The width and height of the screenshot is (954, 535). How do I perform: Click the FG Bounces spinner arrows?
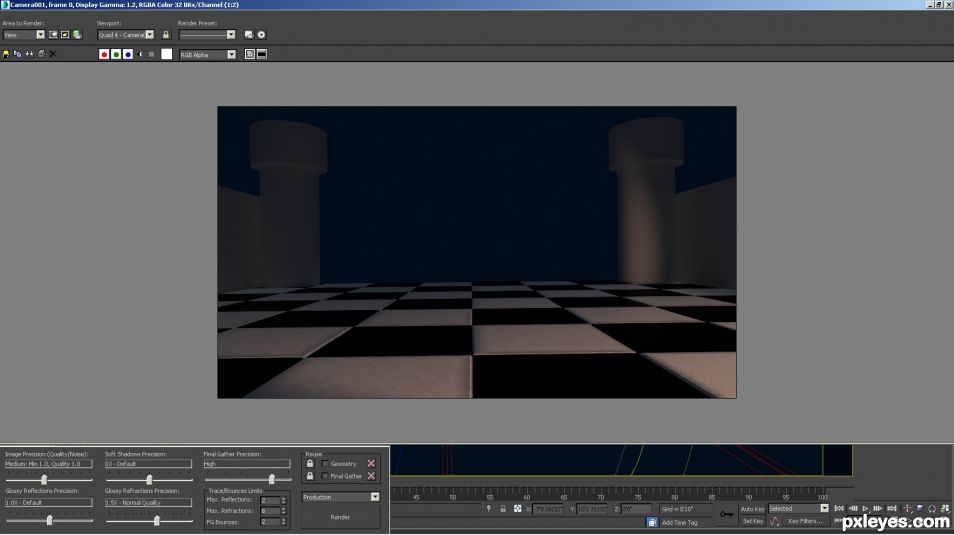tap(284, 522)
